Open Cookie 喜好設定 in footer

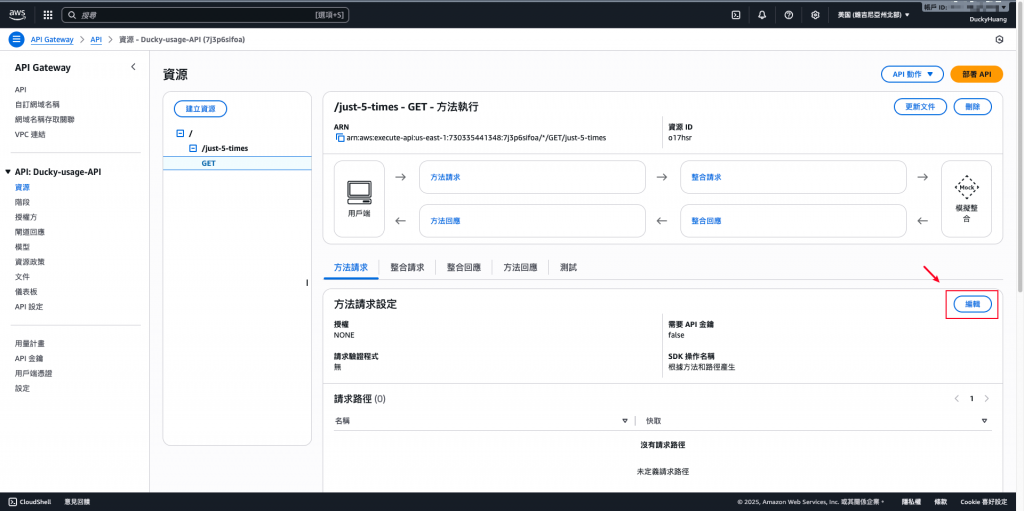pyautogui.click(x=982, y=502)
